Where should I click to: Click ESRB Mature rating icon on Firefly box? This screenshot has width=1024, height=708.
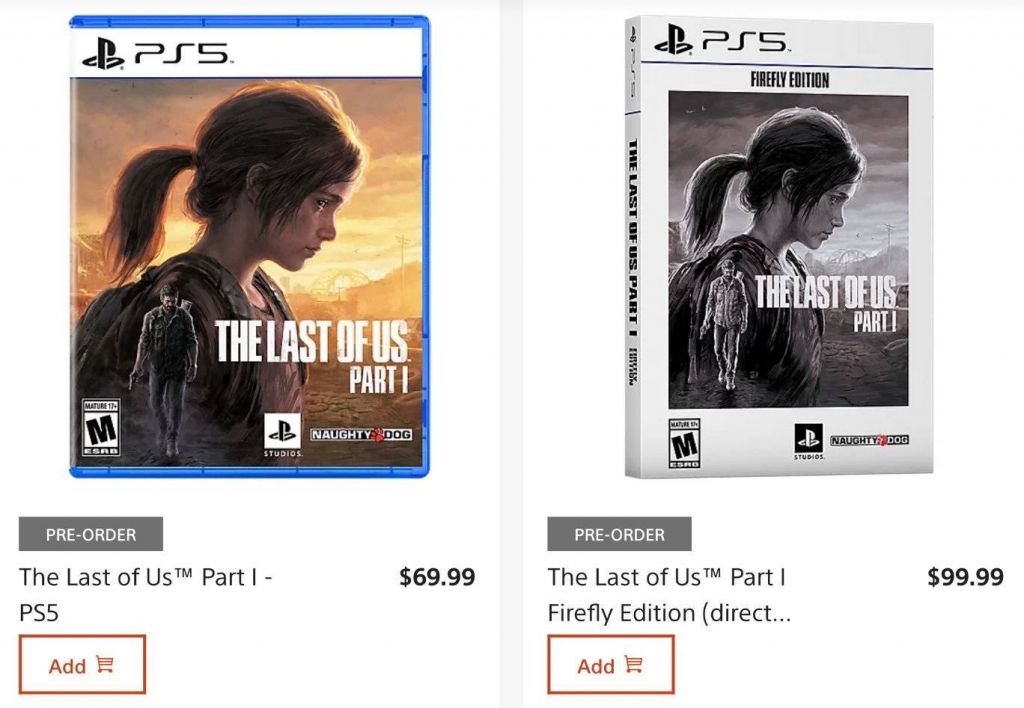pyautogui.click(x=684, y=443)
